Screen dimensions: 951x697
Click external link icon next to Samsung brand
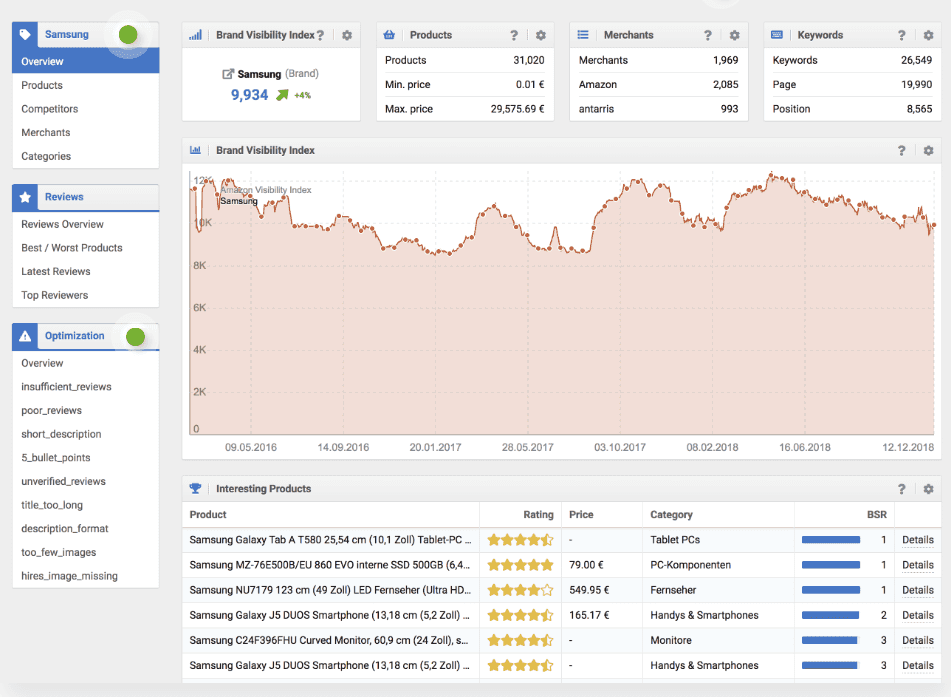(228, 74)
